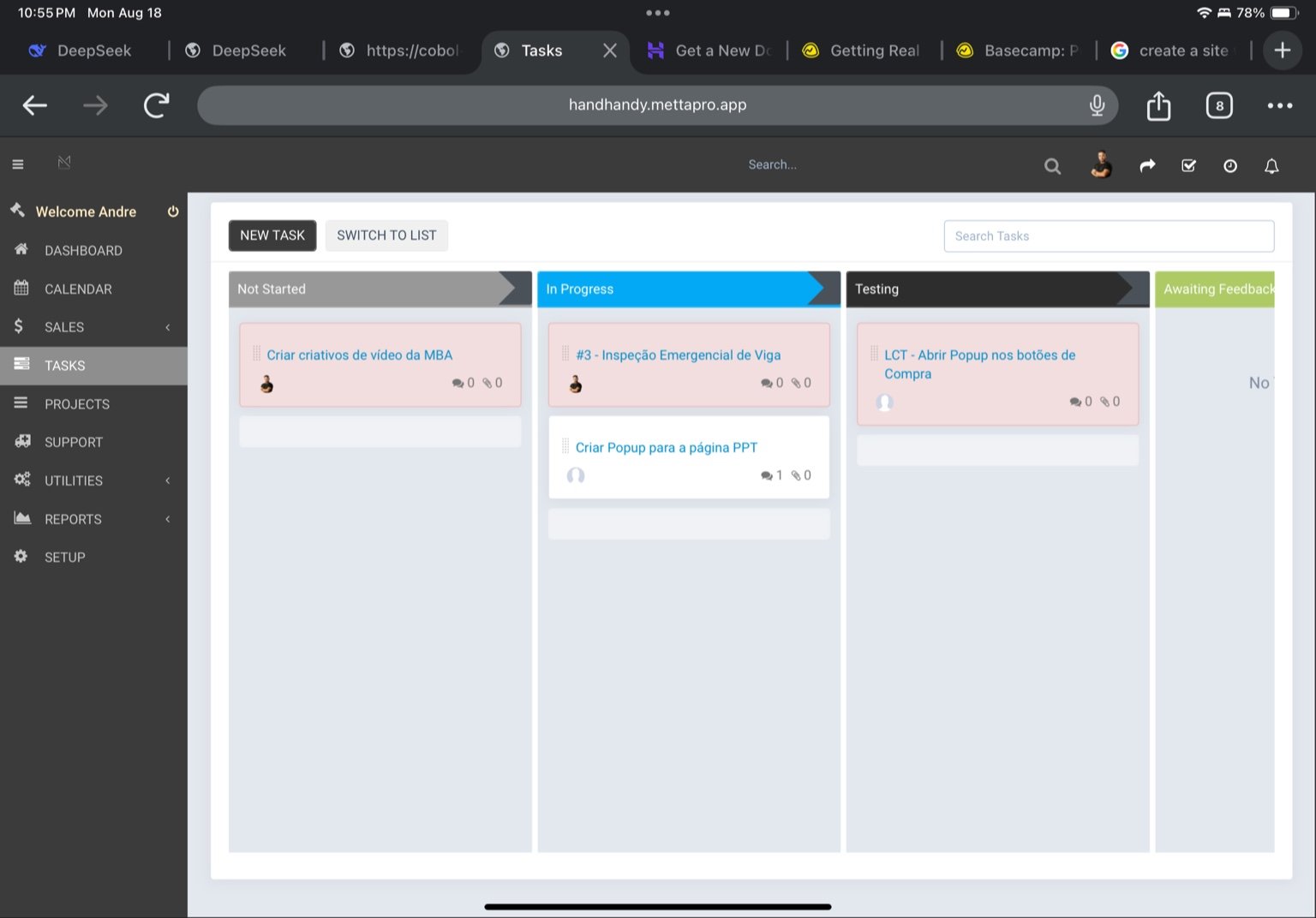Click the clock reminders icon in top bar
Screen dimensions: 1316x918
(1230, 165)
